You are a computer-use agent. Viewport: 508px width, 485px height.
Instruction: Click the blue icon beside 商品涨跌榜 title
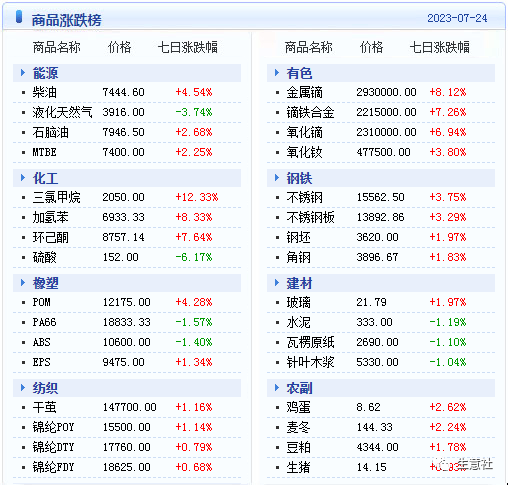pyautogui.click(x=19, y=17)
